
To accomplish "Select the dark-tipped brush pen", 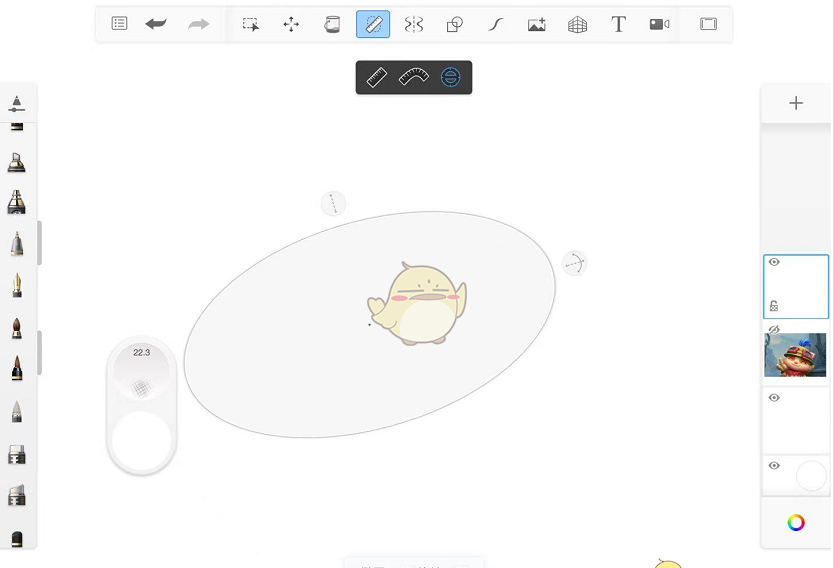I will pyautogui.click(x=17, y=368).
